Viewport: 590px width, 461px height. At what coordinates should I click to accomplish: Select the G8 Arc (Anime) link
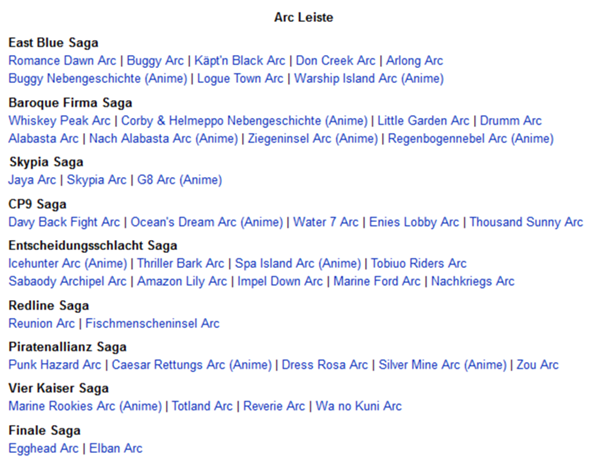point(179,180)
